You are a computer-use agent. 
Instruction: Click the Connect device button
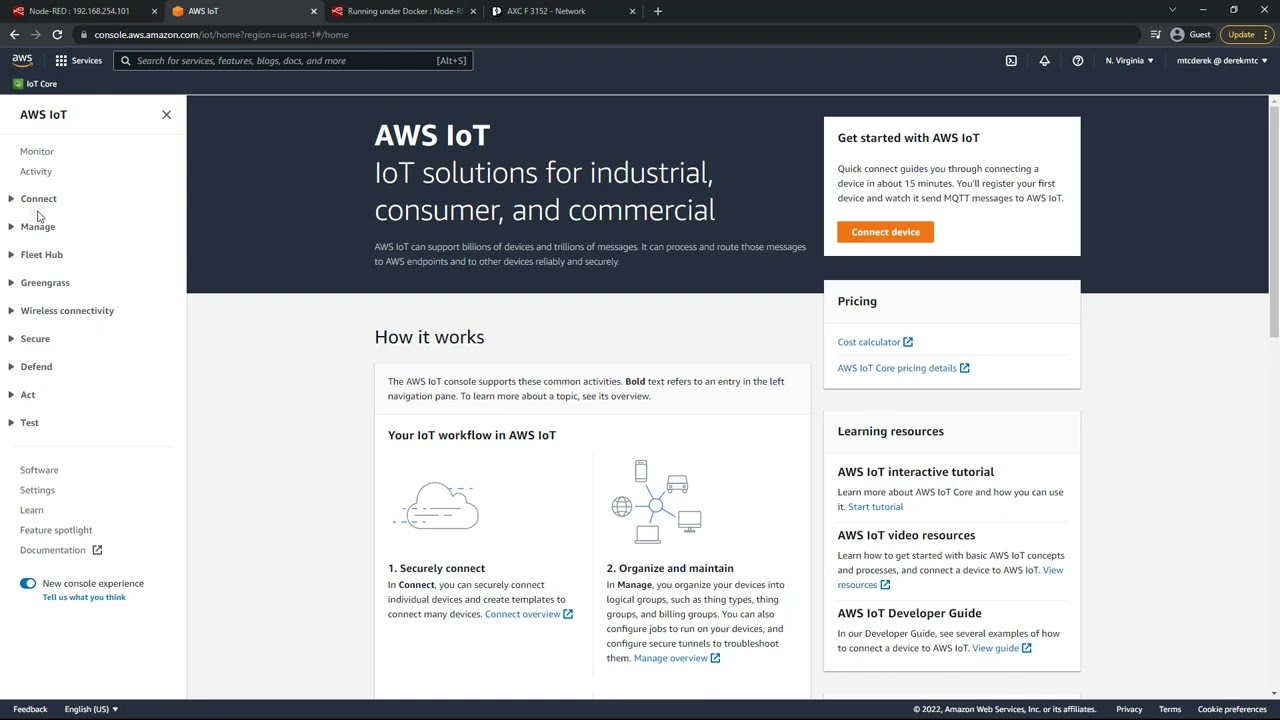tap(885, 232)
